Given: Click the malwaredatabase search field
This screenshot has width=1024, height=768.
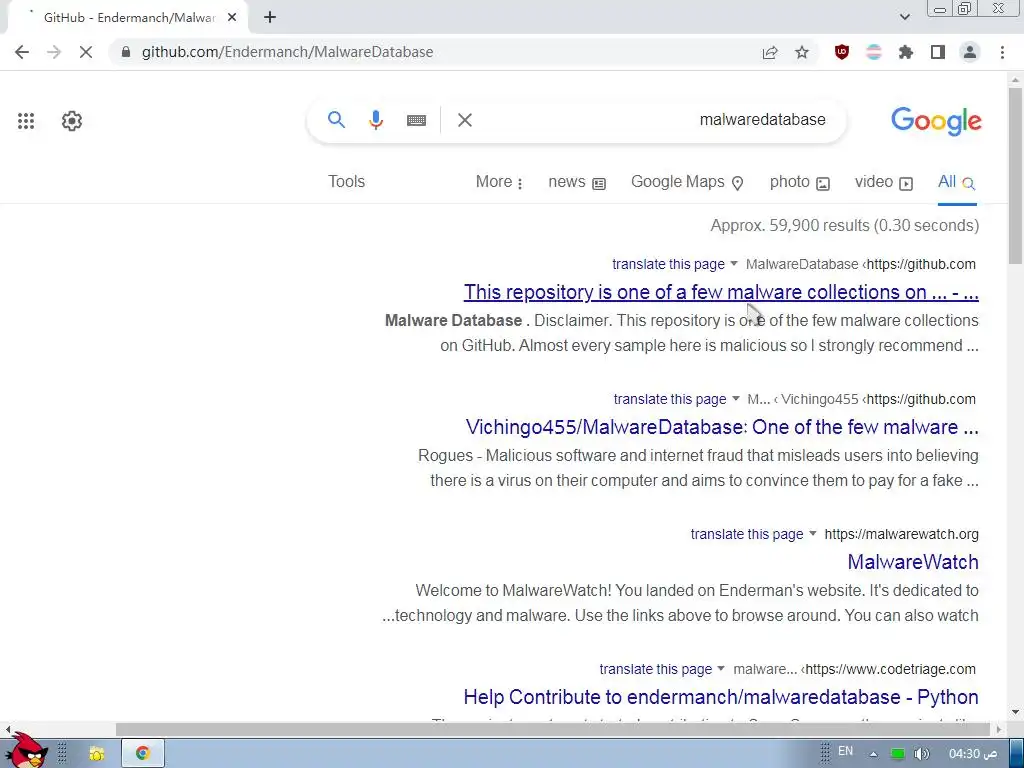Looking at the screenshot, I should (653, 120).
